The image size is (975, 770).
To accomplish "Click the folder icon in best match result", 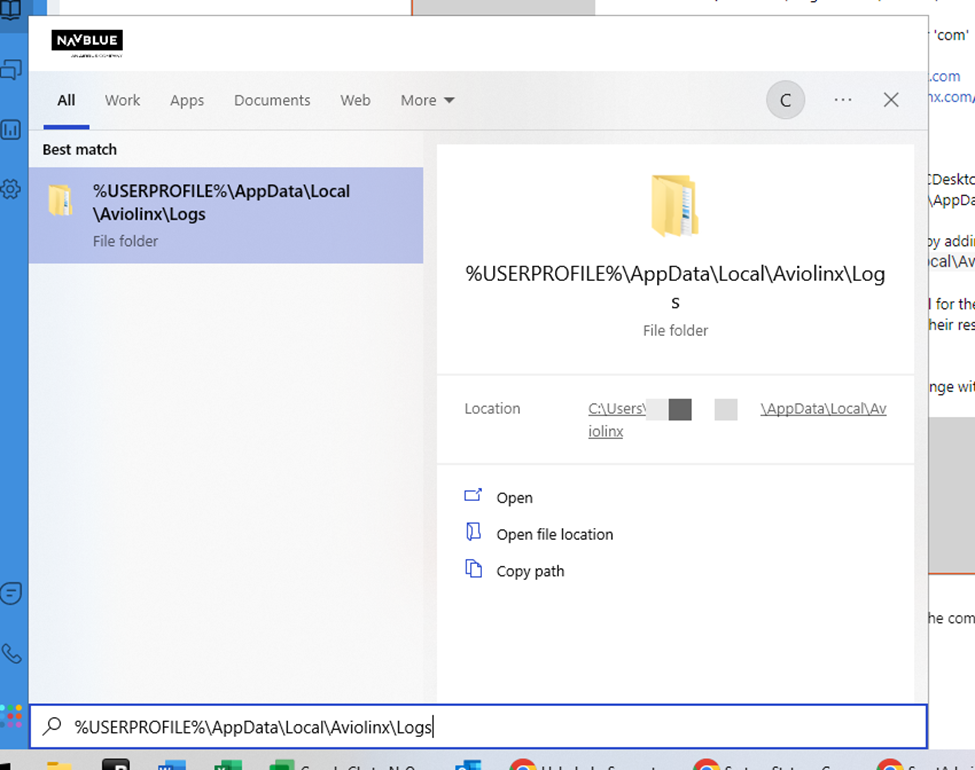I will click(60, 200).
